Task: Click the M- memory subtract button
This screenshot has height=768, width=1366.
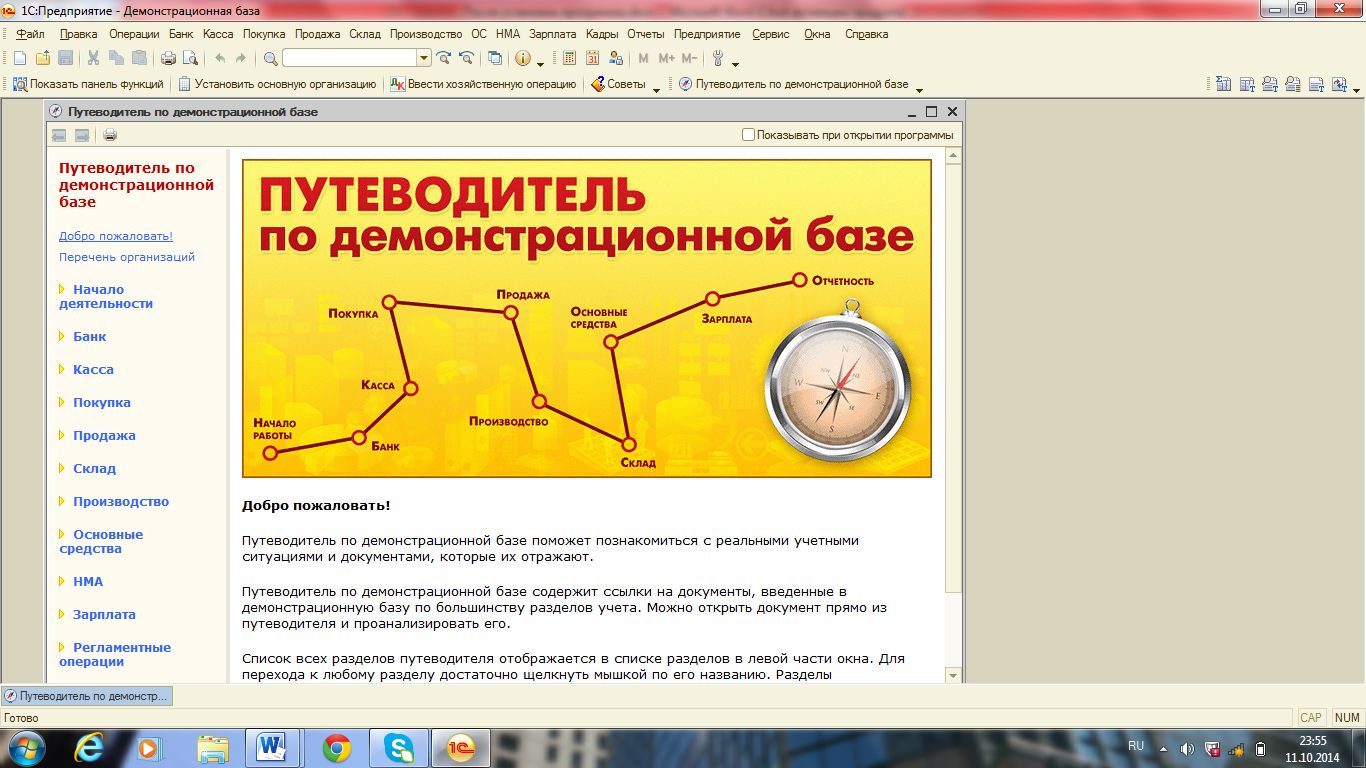Action: 689,58
